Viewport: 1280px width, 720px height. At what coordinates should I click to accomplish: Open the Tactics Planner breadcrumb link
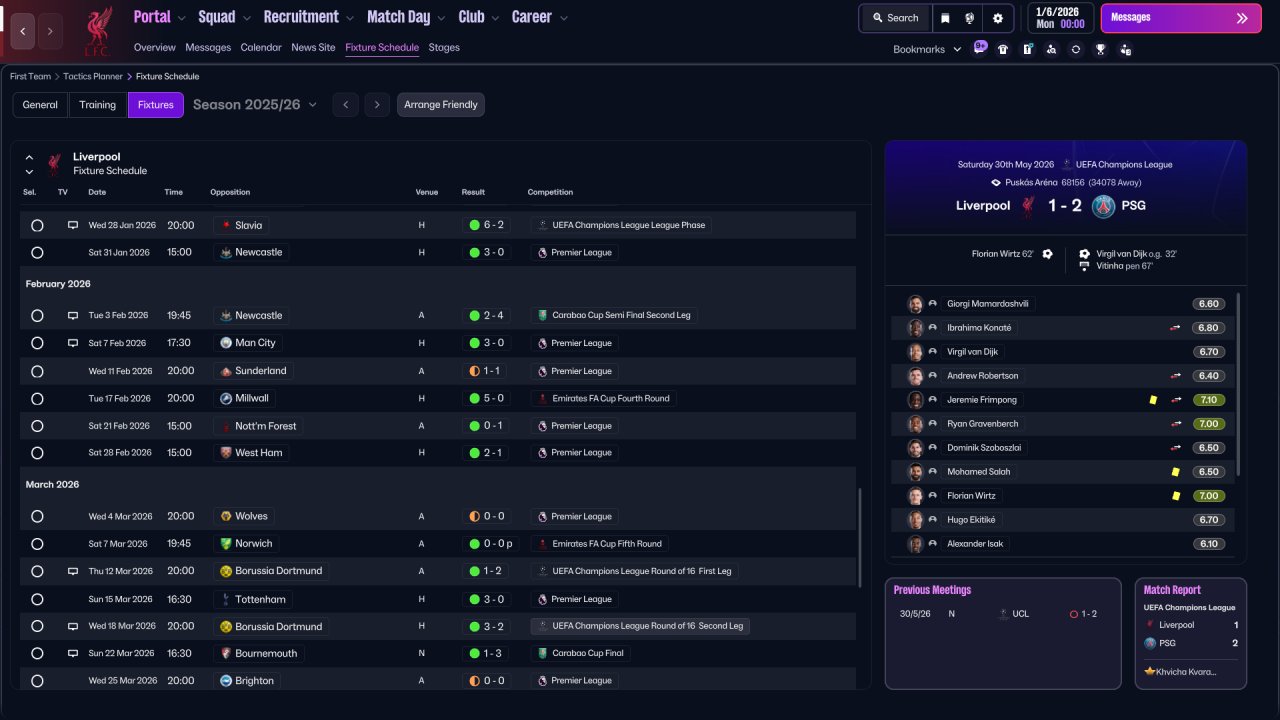(x=93, y=76)
